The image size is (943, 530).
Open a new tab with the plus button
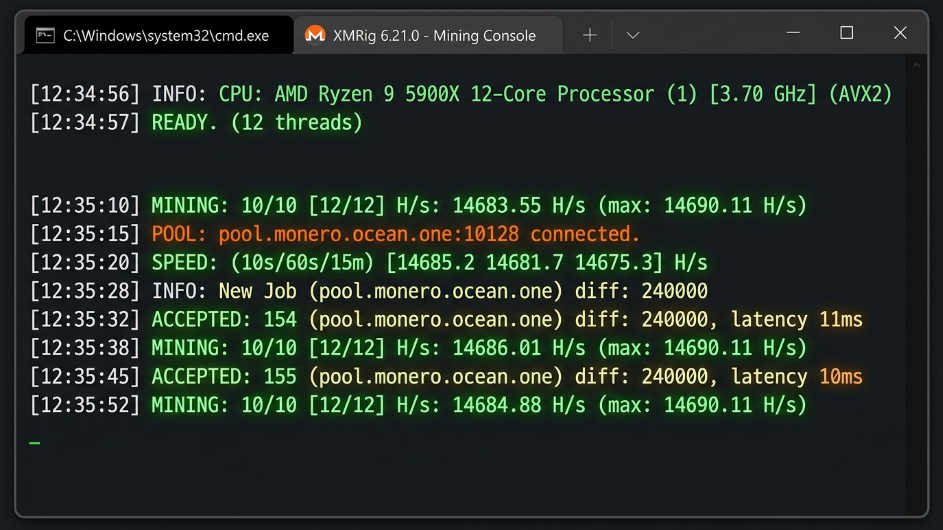click(589, 35)
